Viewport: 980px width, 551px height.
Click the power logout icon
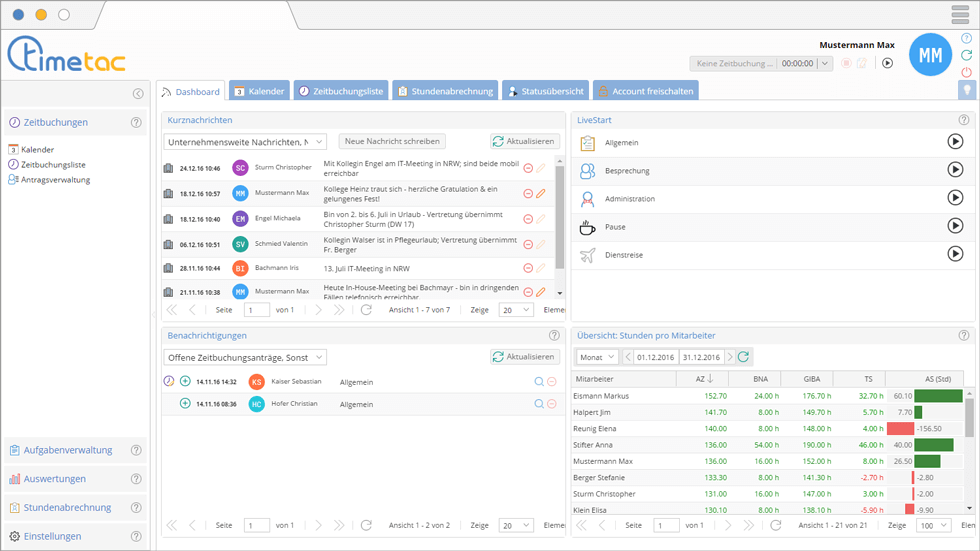pyautogui.click(x=966, y=72)
